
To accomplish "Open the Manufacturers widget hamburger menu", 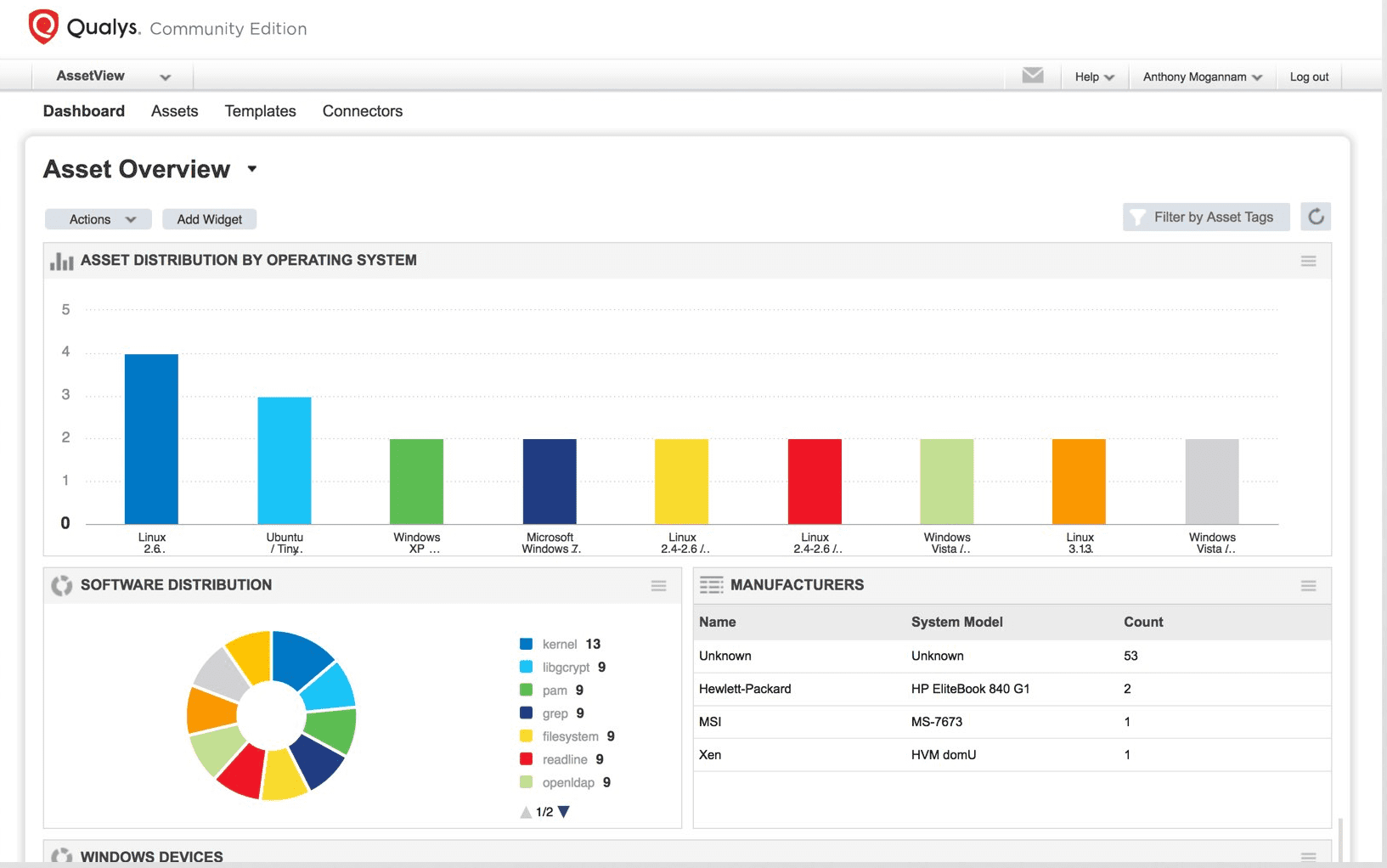I will coord(1308,585).
